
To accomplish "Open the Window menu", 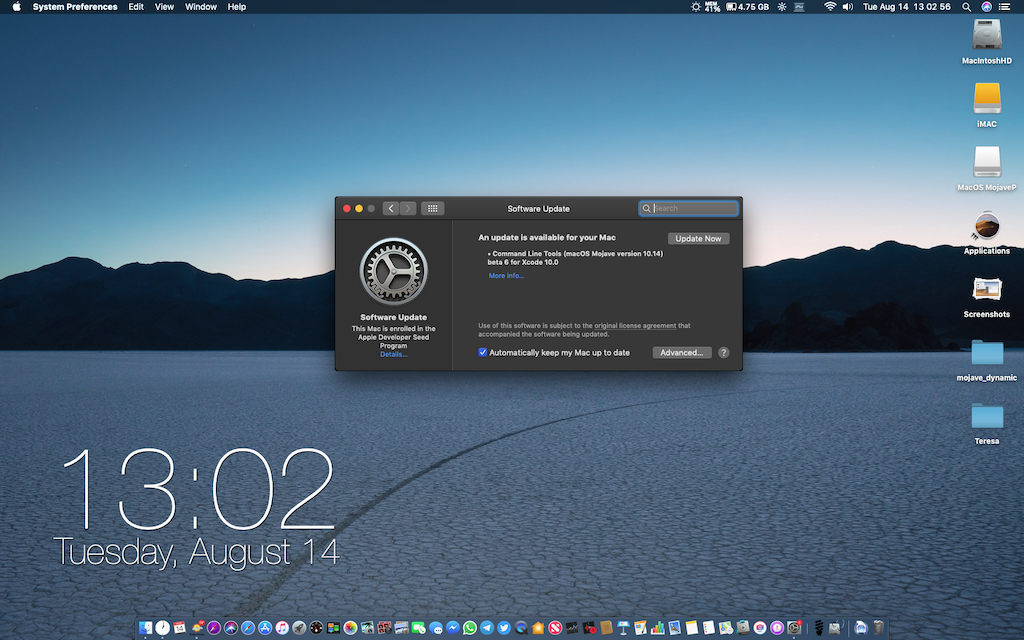I will click(x=200, y=7).
